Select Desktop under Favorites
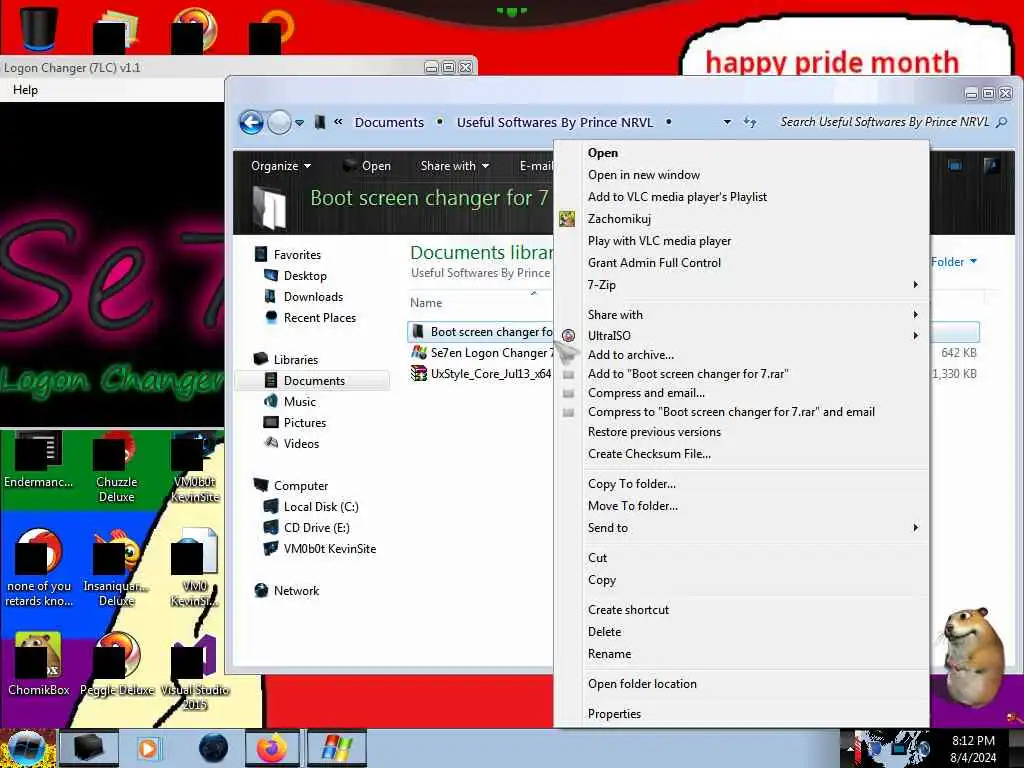 295,276
